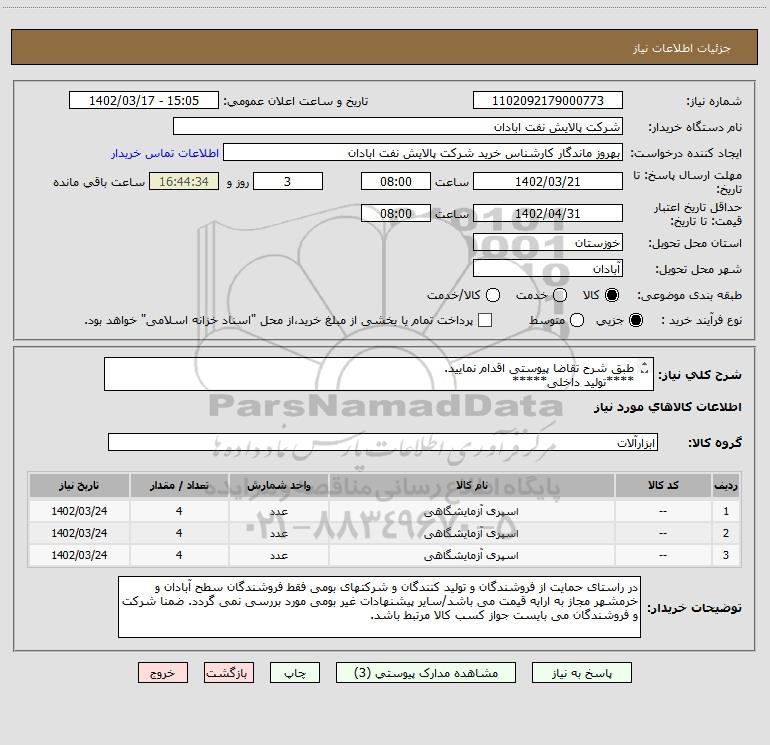Image resolution: width=770 pixels, height=745 pixels.
Task: Click row 1 date 1402/03/24
Action: (79, 511)
